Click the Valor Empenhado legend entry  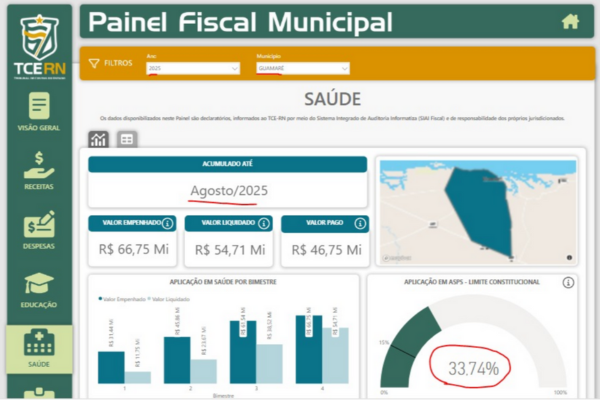click(x=122, y=299)
